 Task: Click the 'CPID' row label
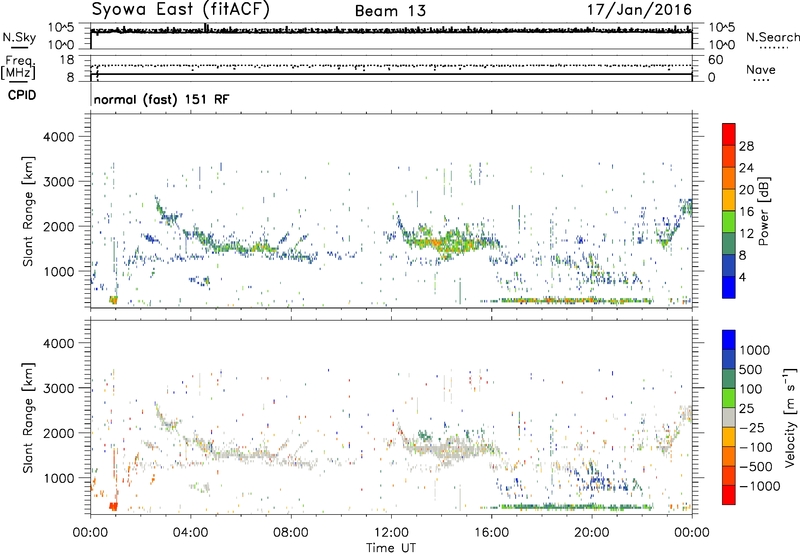point(22,95)
